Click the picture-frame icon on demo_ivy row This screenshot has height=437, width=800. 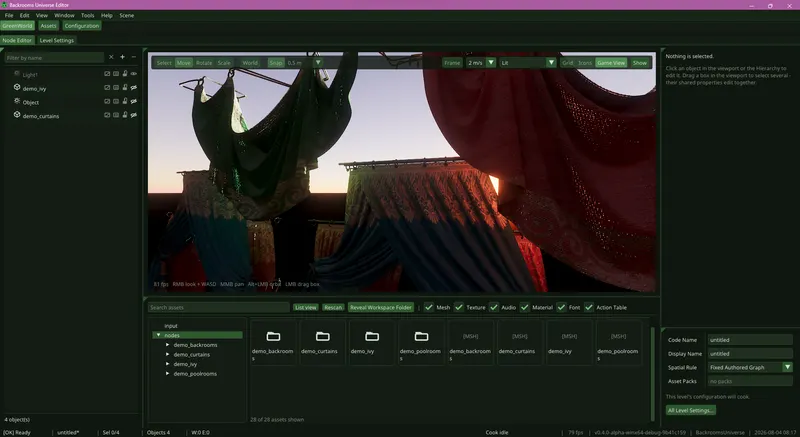[107, 88]
